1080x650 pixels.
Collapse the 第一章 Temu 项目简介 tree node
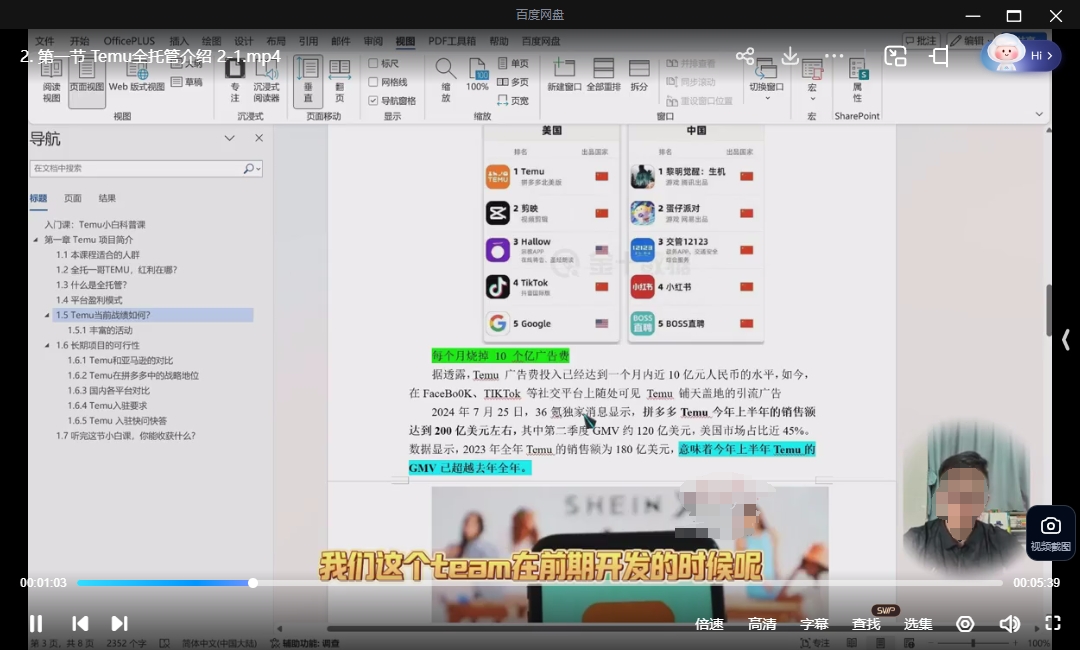pyautogui.click(x=36, y=240)
